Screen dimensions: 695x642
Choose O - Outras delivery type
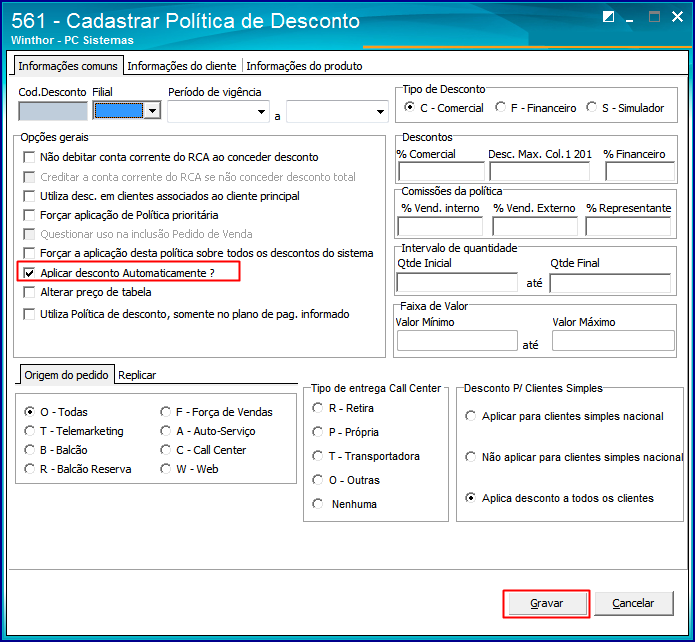317,480
